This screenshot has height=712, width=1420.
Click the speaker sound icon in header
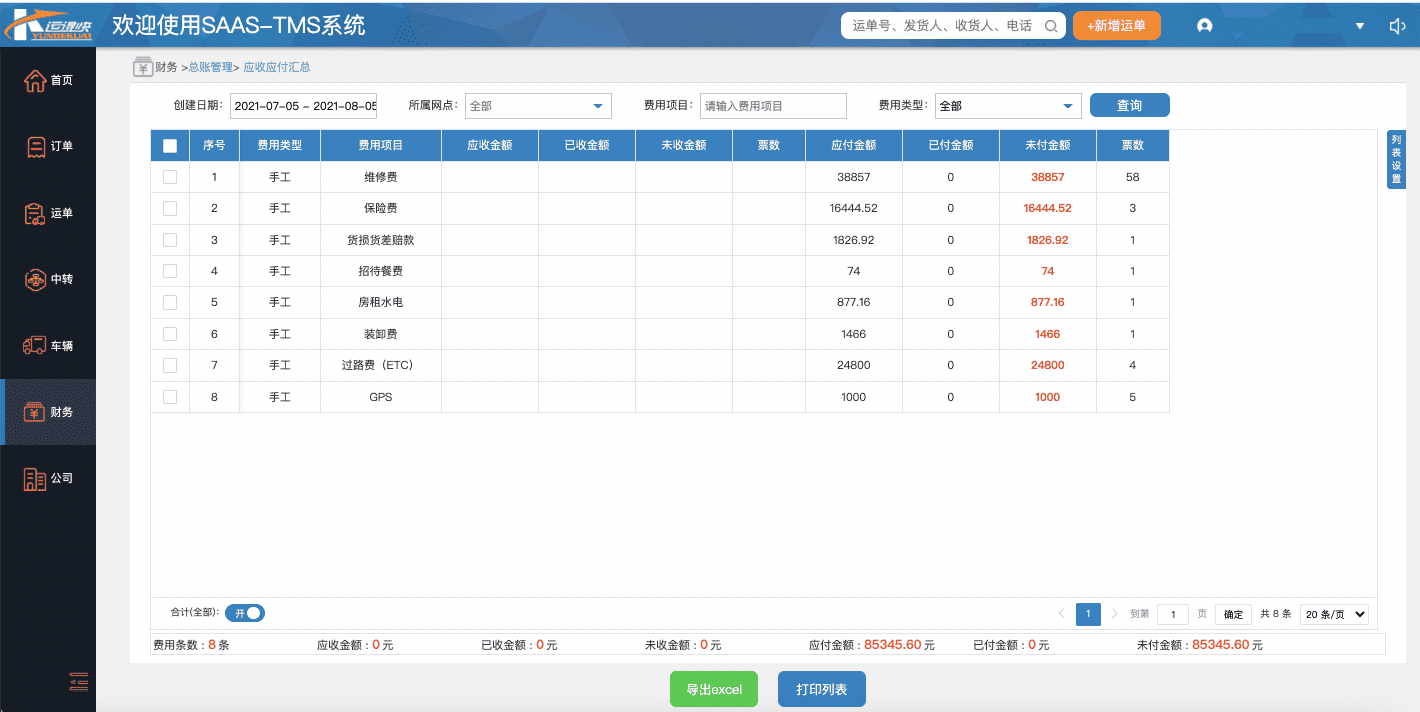(1397, 26)
